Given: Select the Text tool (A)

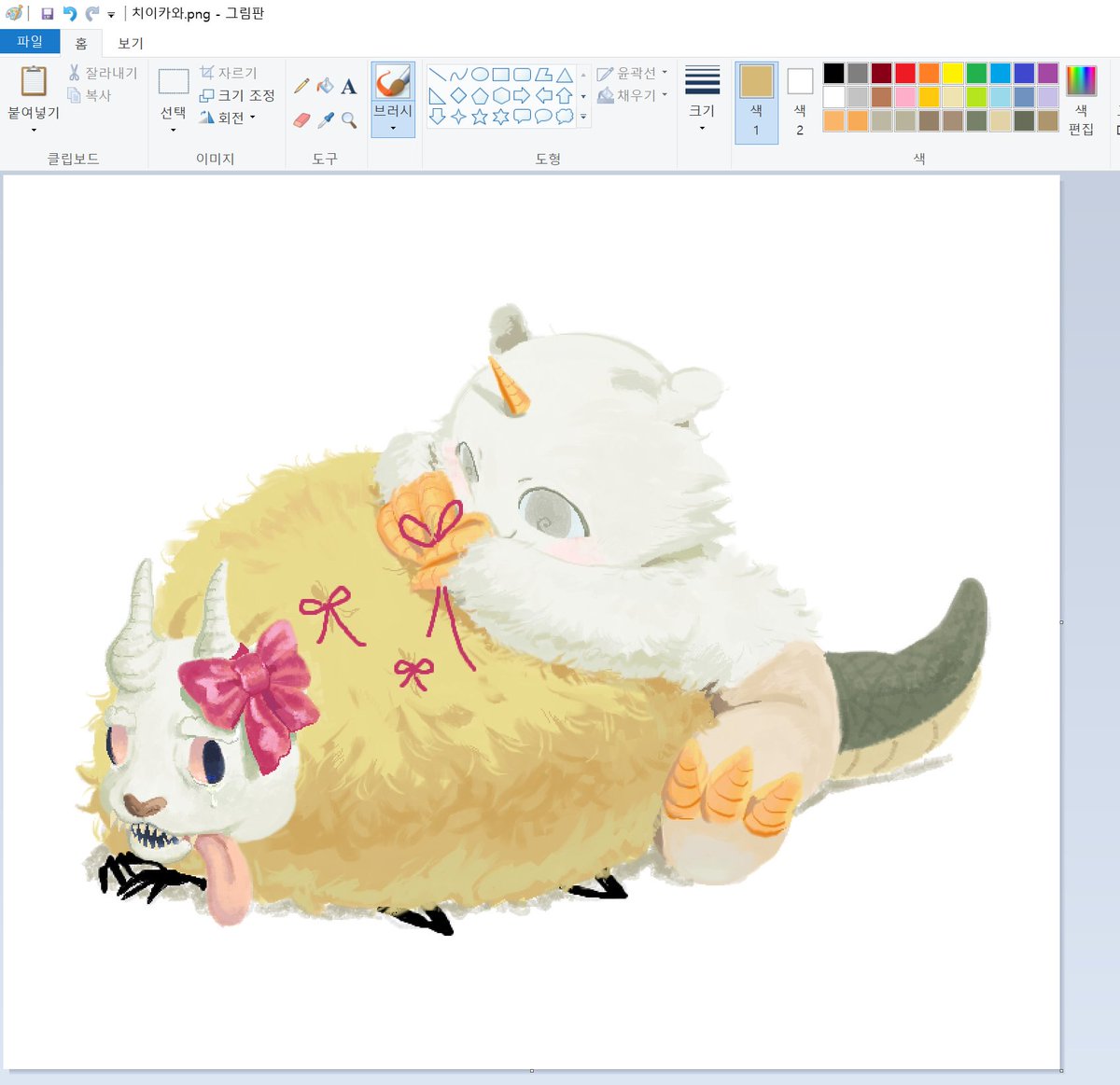Looking at the screenshot, I should (x=348, y=87).
